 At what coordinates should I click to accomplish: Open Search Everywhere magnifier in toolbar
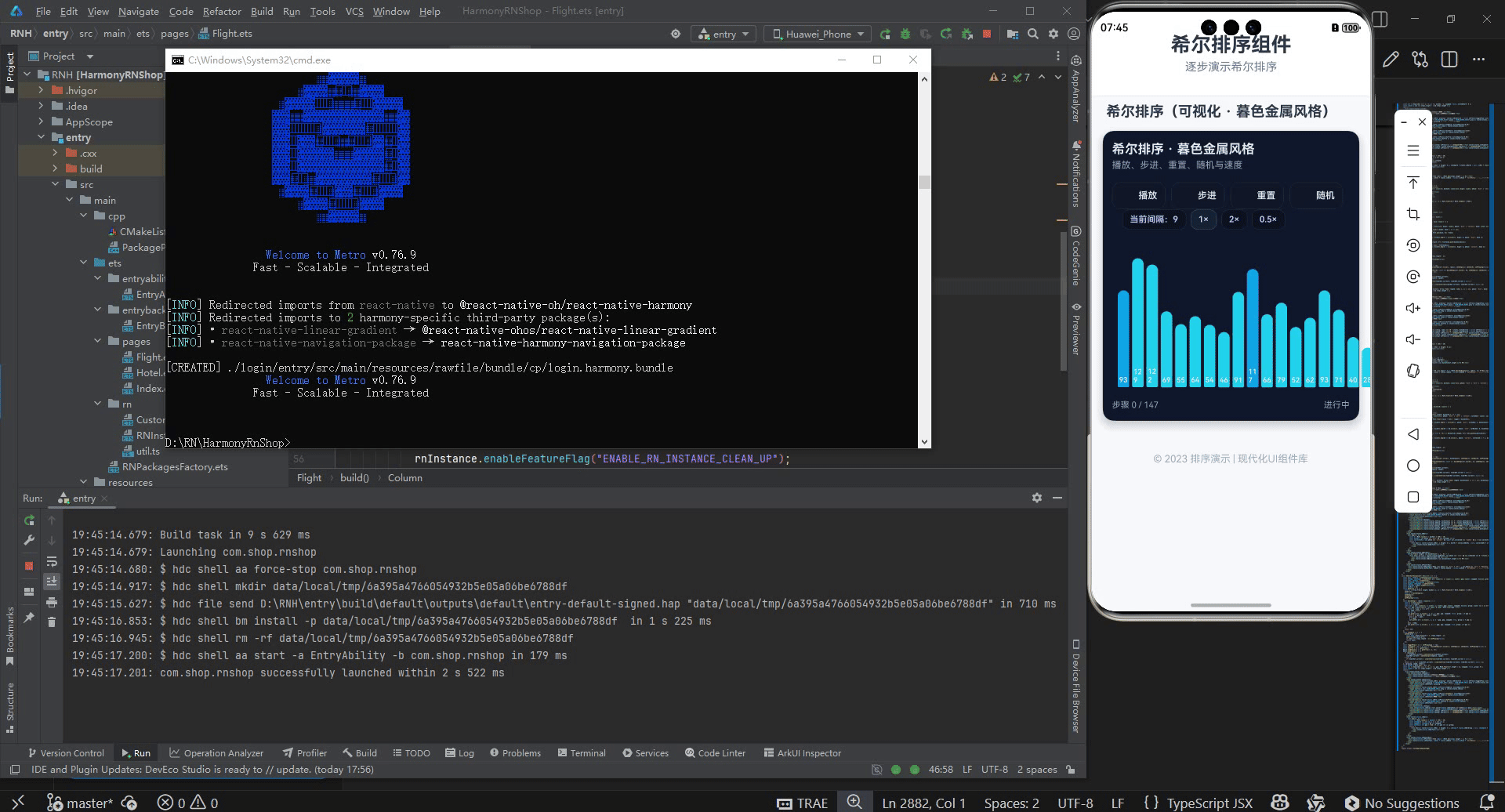click(1033, 34)
